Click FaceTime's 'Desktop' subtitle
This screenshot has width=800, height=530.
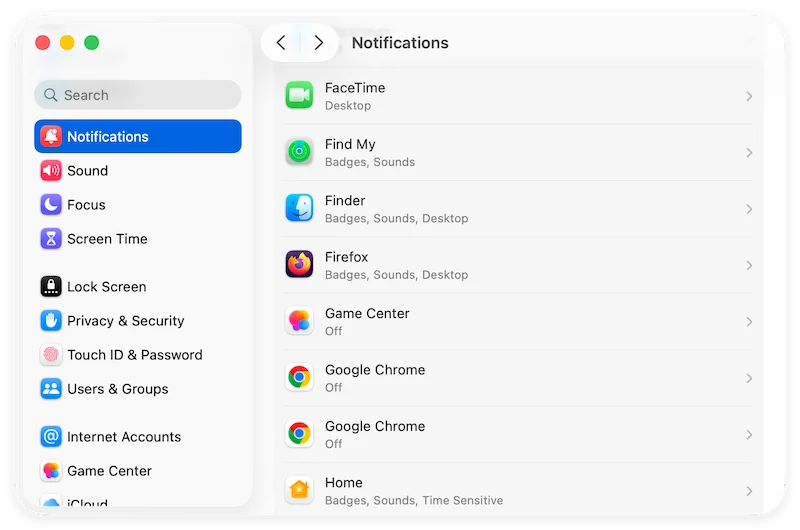click(348, 106)
